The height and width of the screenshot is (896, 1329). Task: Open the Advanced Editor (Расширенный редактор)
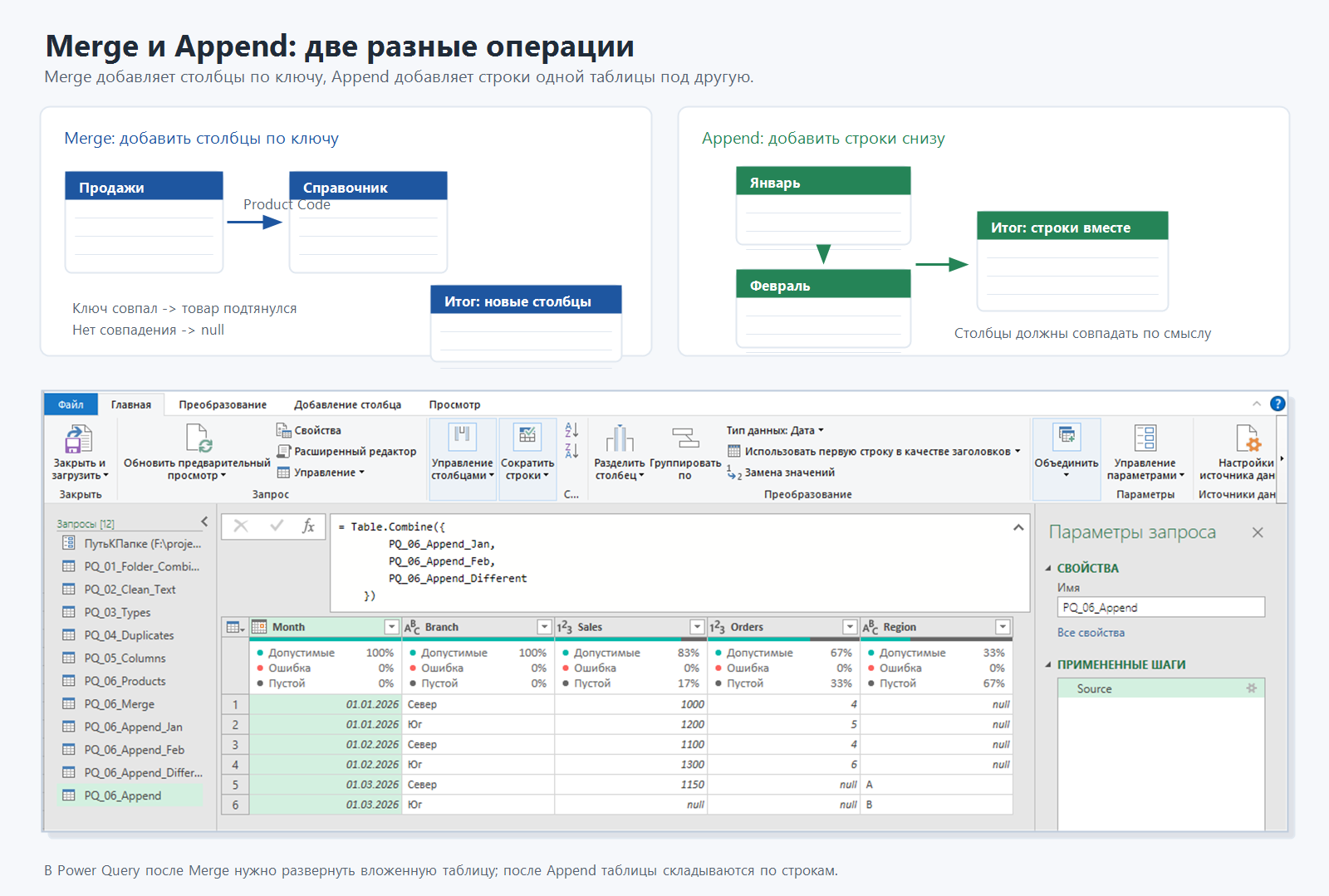point(346,451)
